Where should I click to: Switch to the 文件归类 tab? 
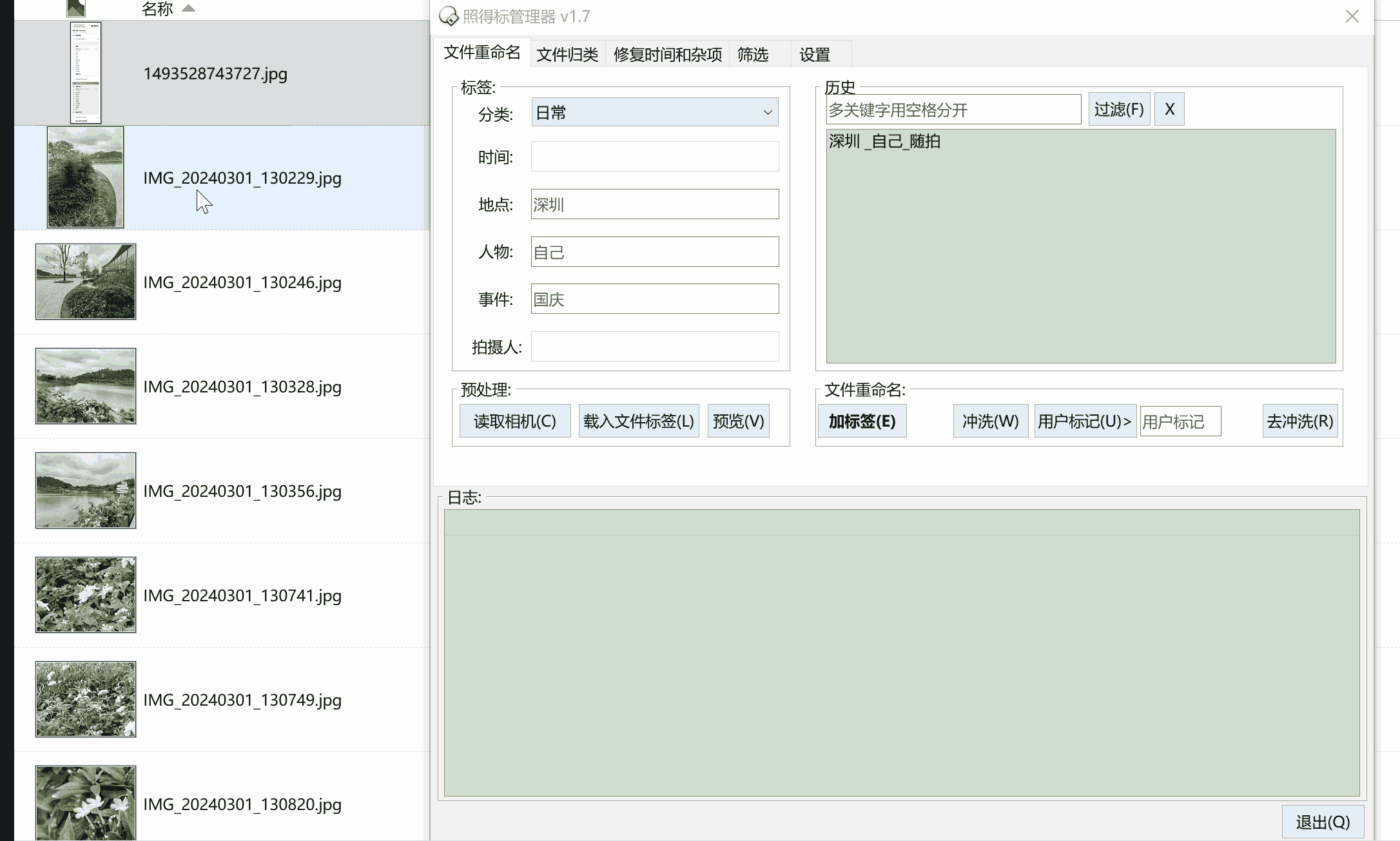click(x=567, y=55)
